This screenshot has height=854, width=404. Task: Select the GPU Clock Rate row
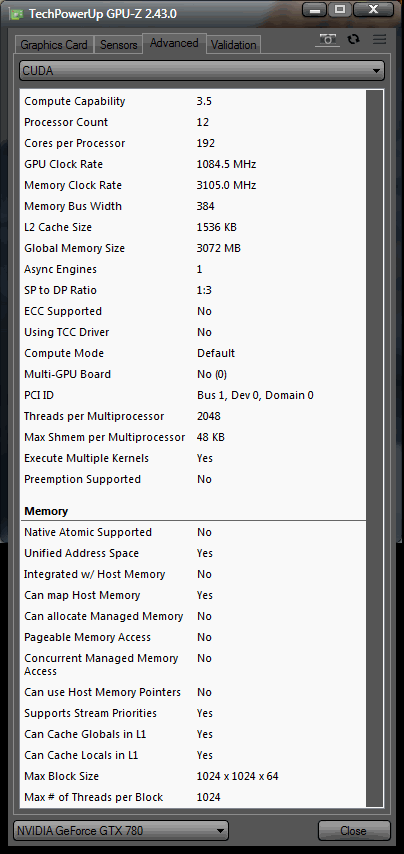tap(193, 164)
